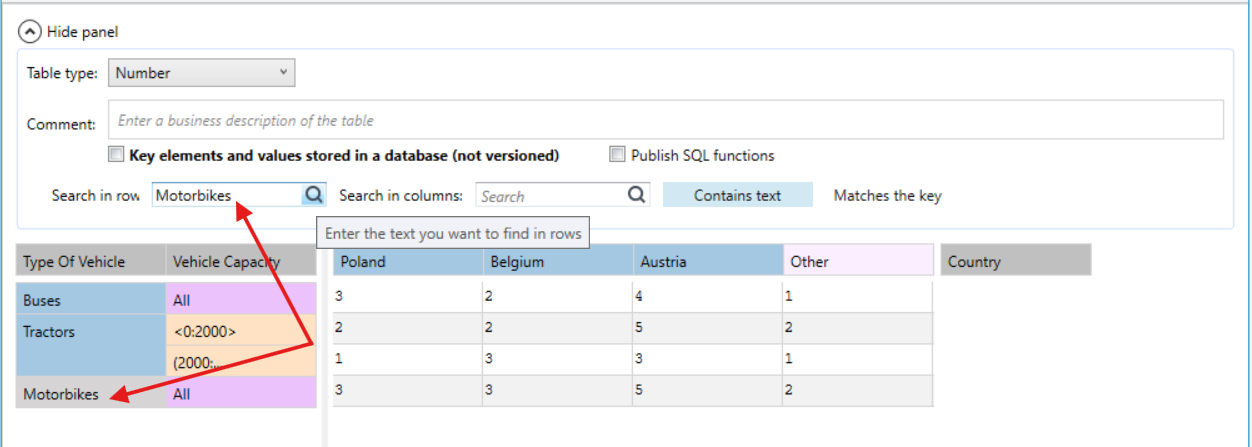1252x447 pixels.
Task: Select the Motorbikes row key
Action: [x=91, y=394]
